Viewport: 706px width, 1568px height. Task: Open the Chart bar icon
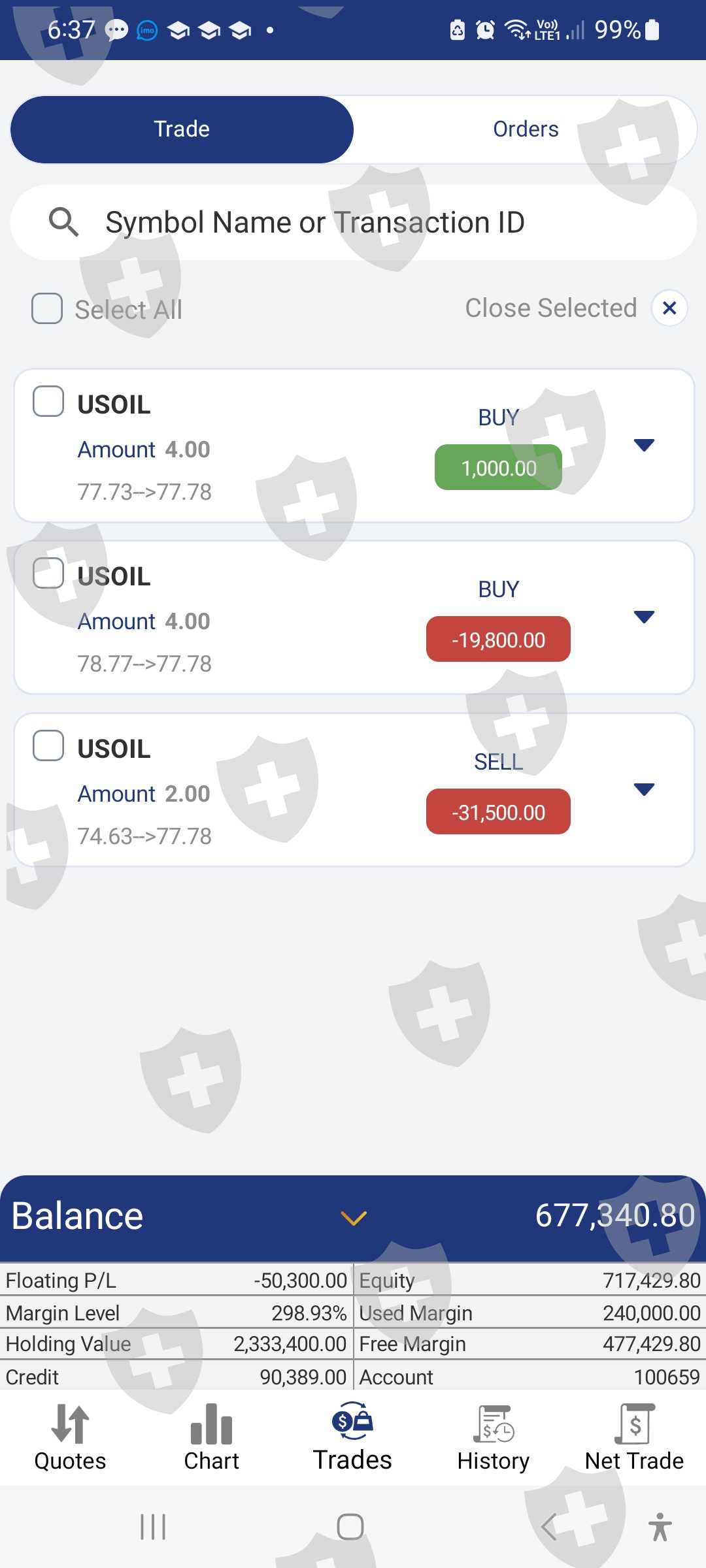click(211, 1424)
